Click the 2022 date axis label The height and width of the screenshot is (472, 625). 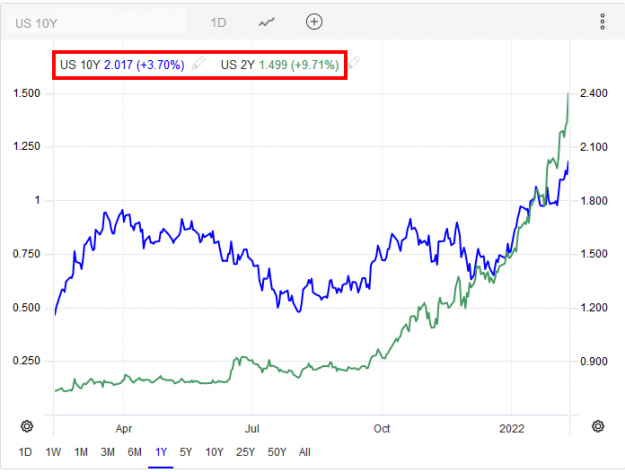[x=512, y=429]
